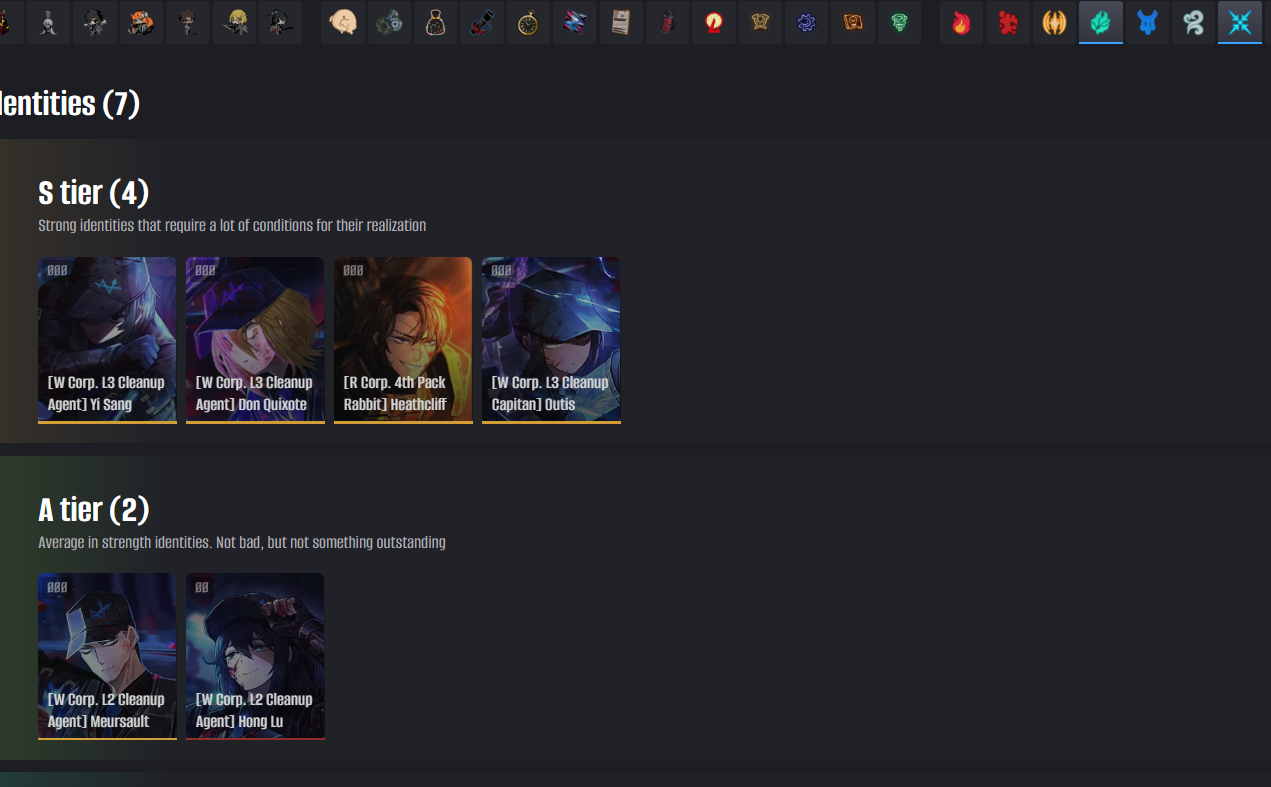Open W Corp. L3 Cleanup Agent Don Quixote card

pyautogui.click(x=255, y=340)
